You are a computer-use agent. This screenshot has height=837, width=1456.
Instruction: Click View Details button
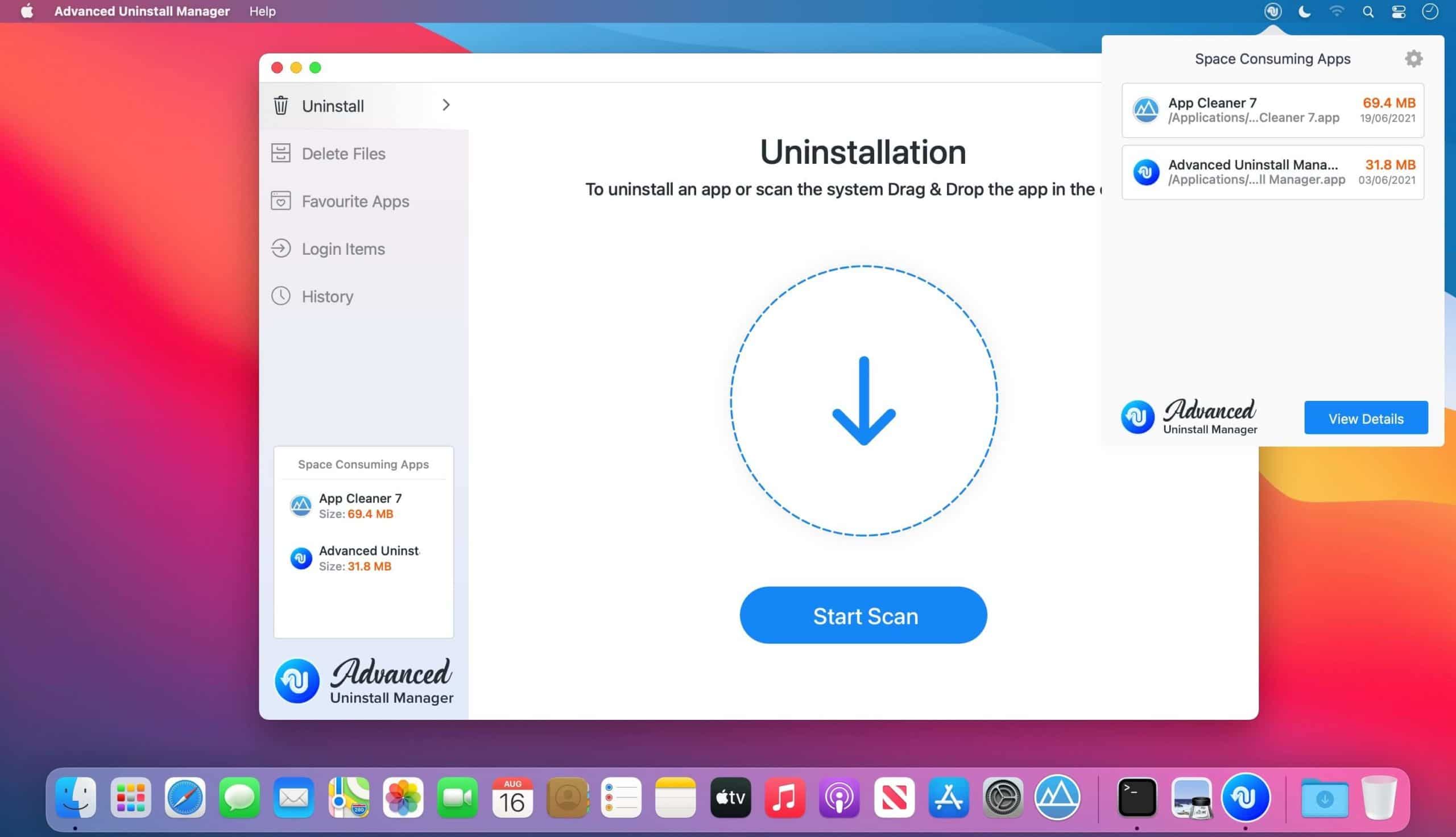(1365, 418)
